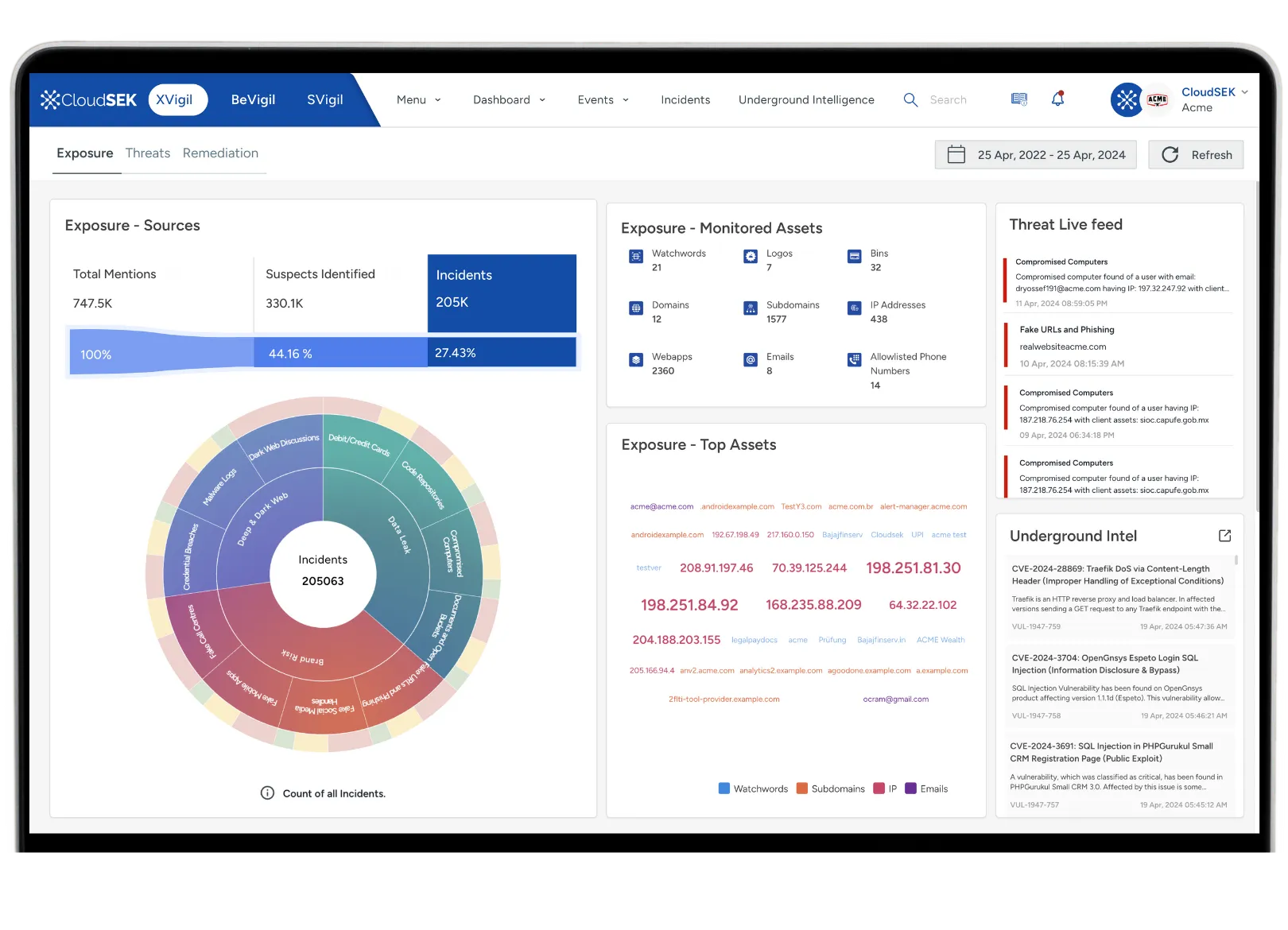Click the Refresh button
This screenshot has height=930, width=1288.
(1196, 155)
